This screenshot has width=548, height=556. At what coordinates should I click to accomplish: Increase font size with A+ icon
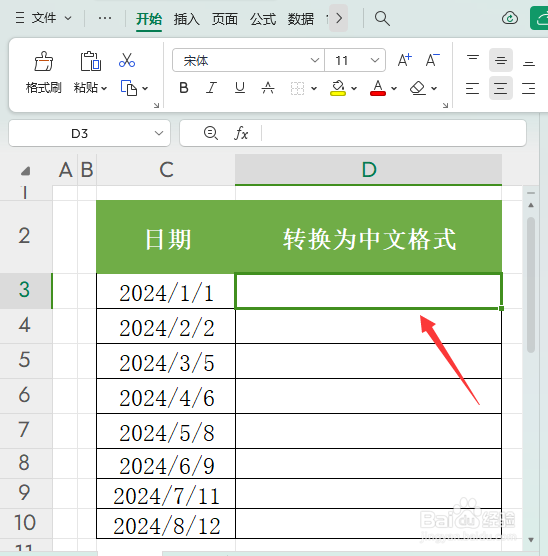(404, 60)
